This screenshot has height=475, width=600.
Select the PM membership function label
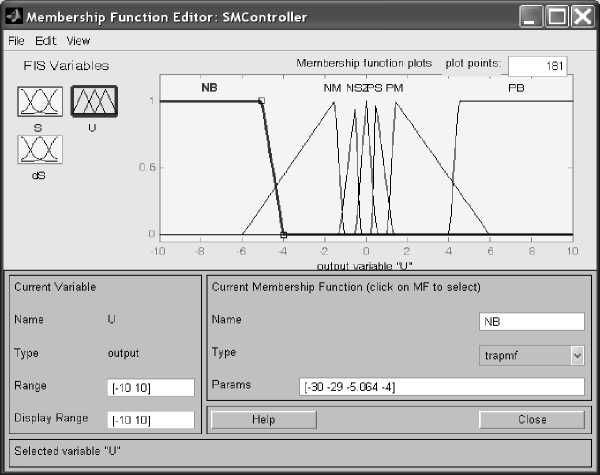(395, 88)
